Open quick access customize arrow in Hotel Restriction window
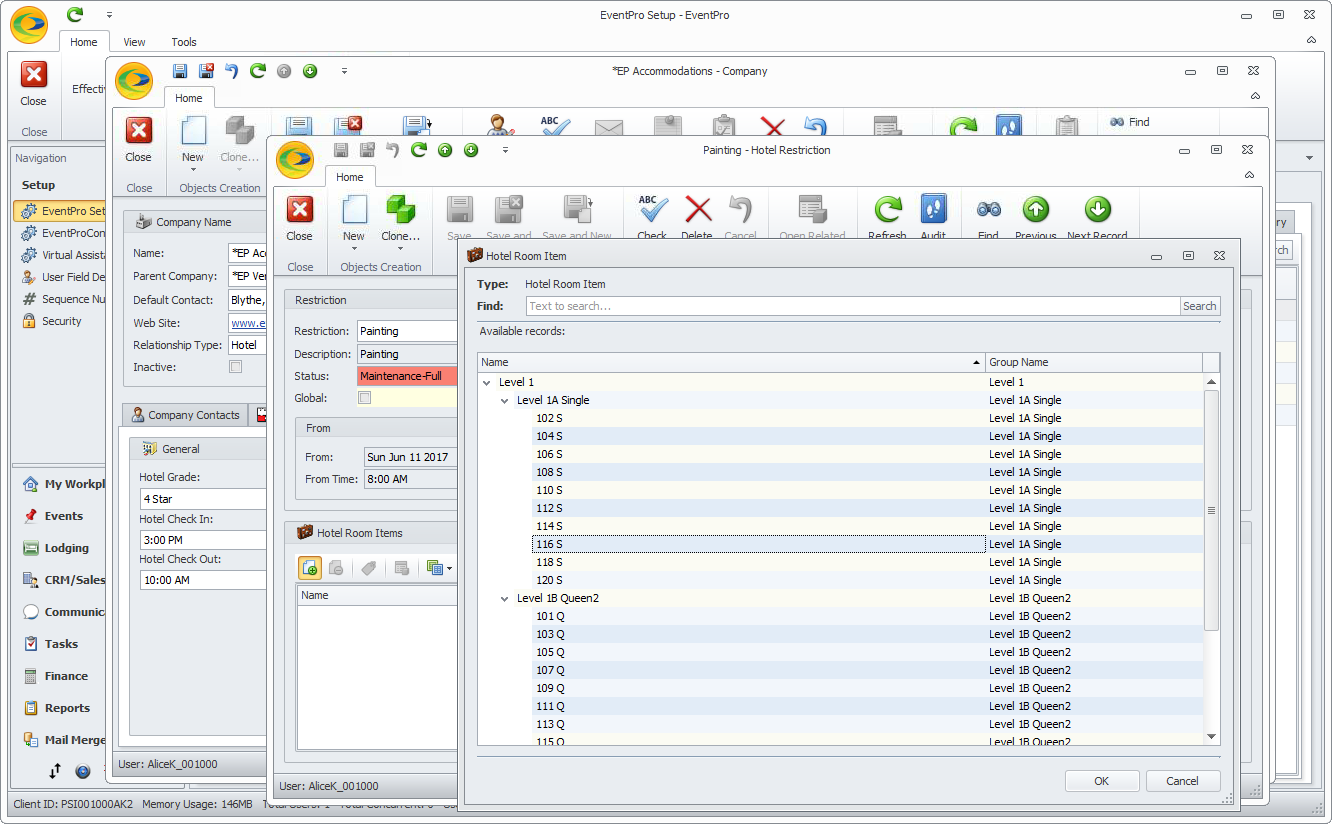This screenshot has height=824, width=1332. [x=506, y=150]
